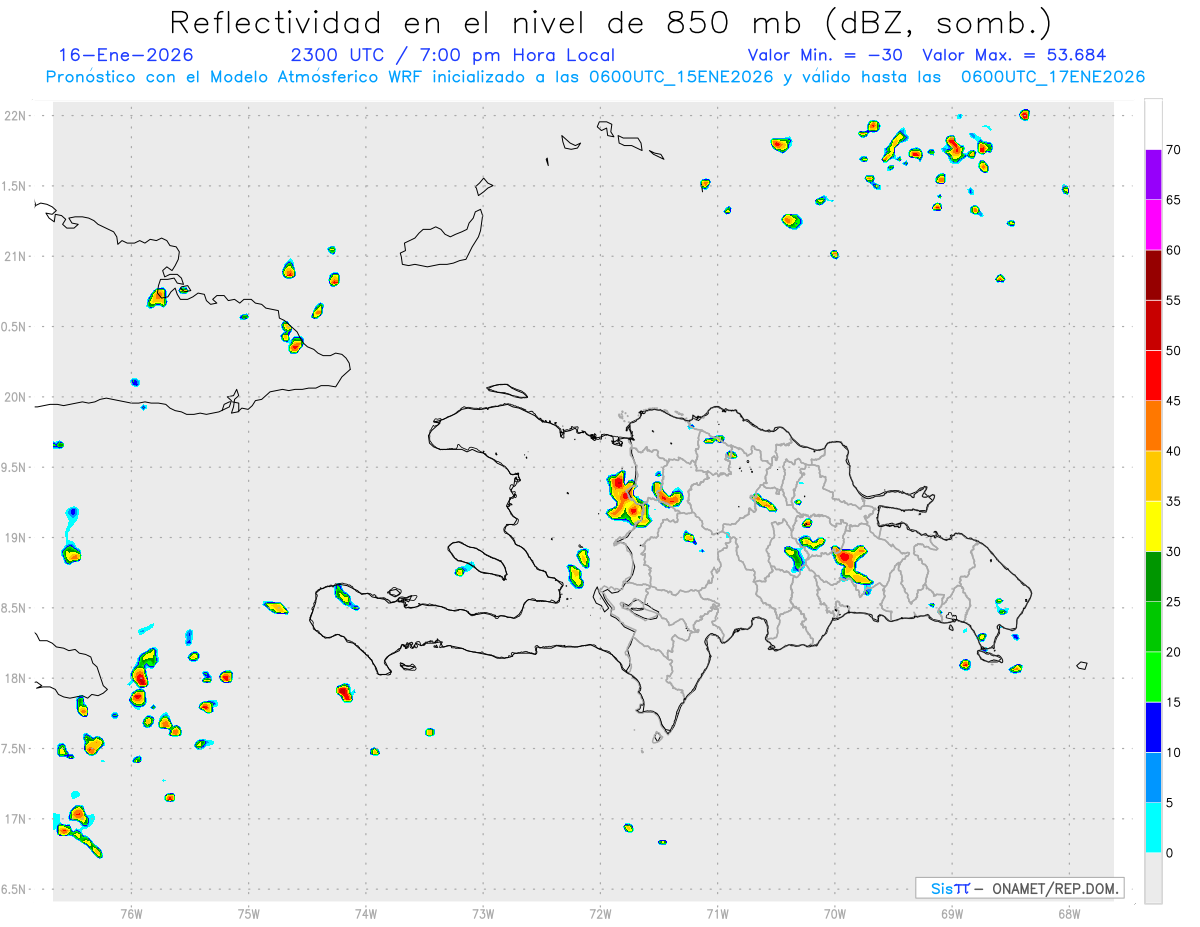Click the 'SisTT - ONAMET/REP.DOM.' credit box
Viewport: 1200px width, 927px height.
click(1019, 888)
